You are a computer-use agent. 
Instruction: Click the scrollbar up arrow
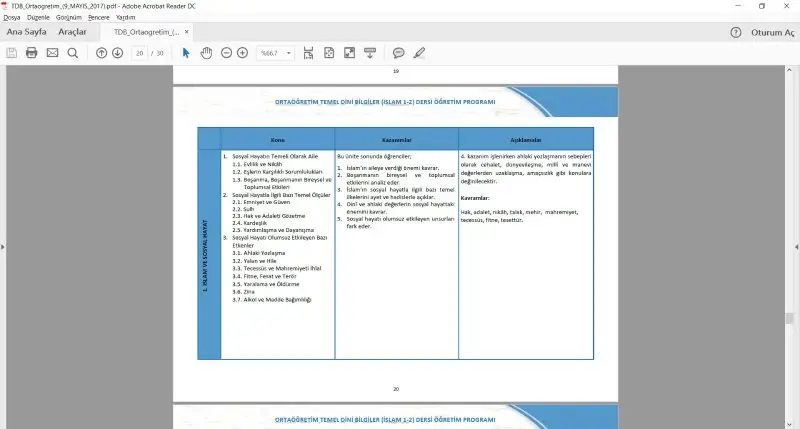(789, 70)
